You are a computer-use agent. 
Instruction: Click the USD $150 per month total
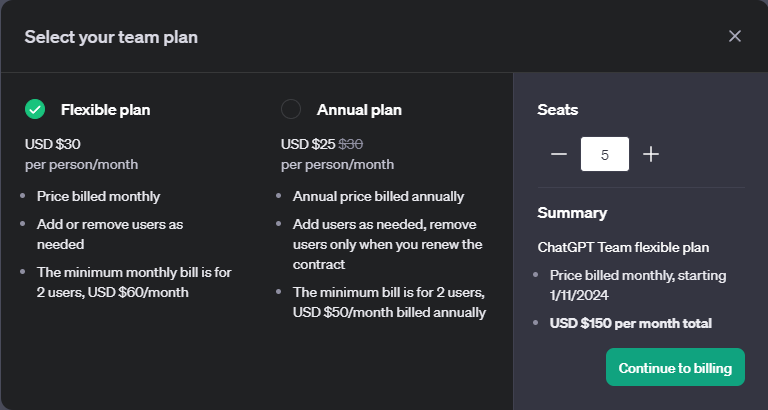[631, 323]
